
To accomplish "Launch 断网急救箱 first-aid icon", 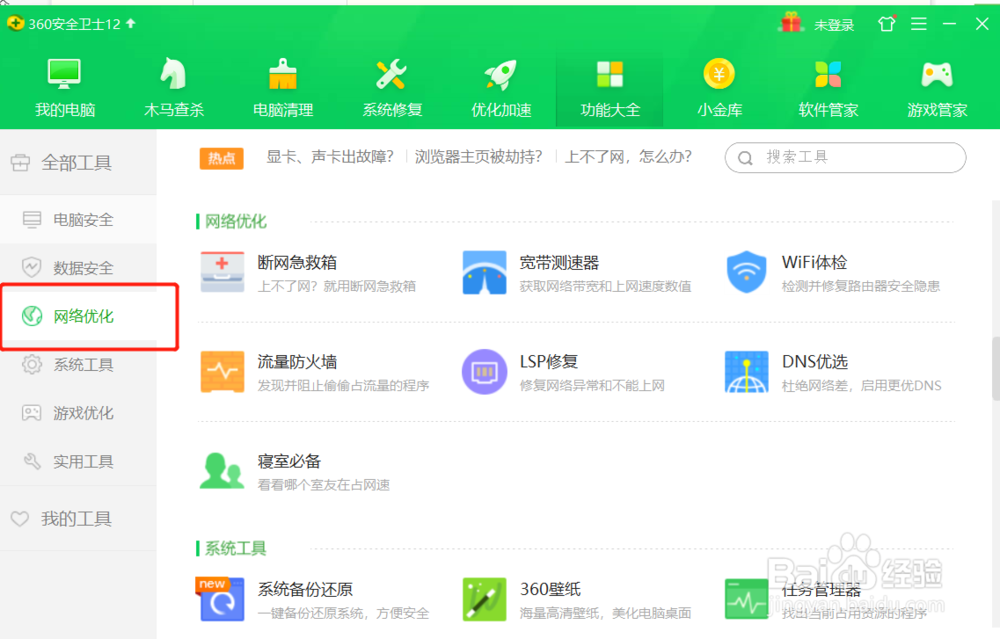I will [222, 272].
